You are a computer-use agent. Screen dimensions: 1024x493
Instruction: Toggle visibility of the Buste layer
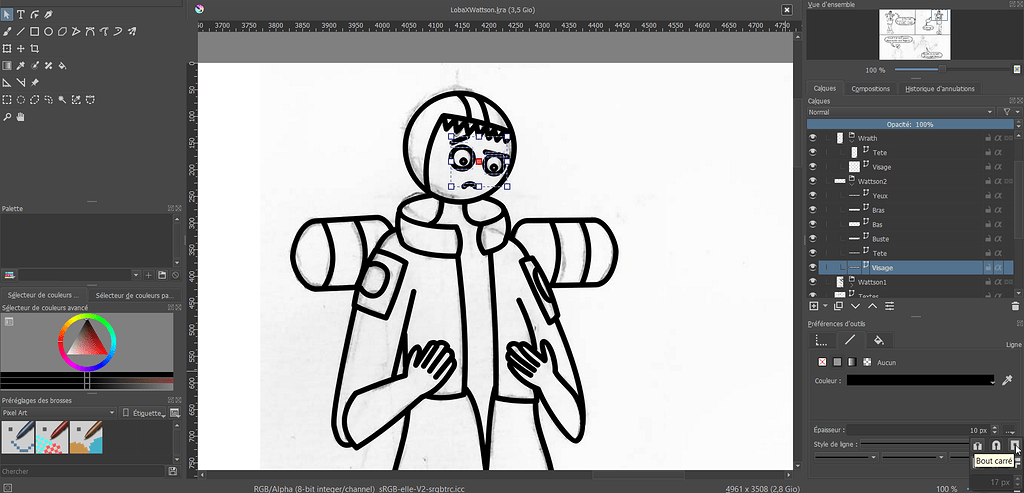[x=812, y=239]
